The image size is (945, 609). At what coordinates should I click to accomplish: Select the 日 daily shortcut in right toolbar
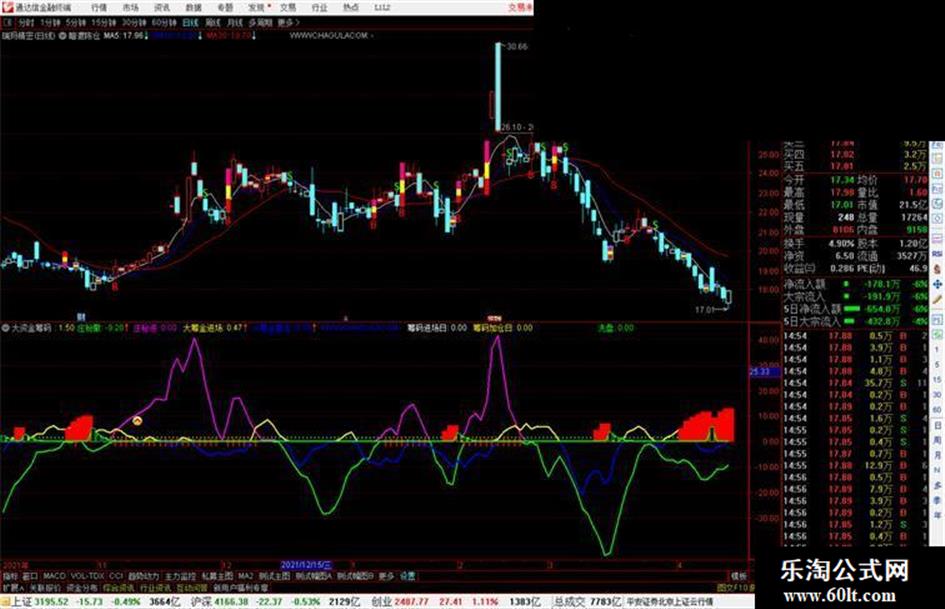point(937,425)
